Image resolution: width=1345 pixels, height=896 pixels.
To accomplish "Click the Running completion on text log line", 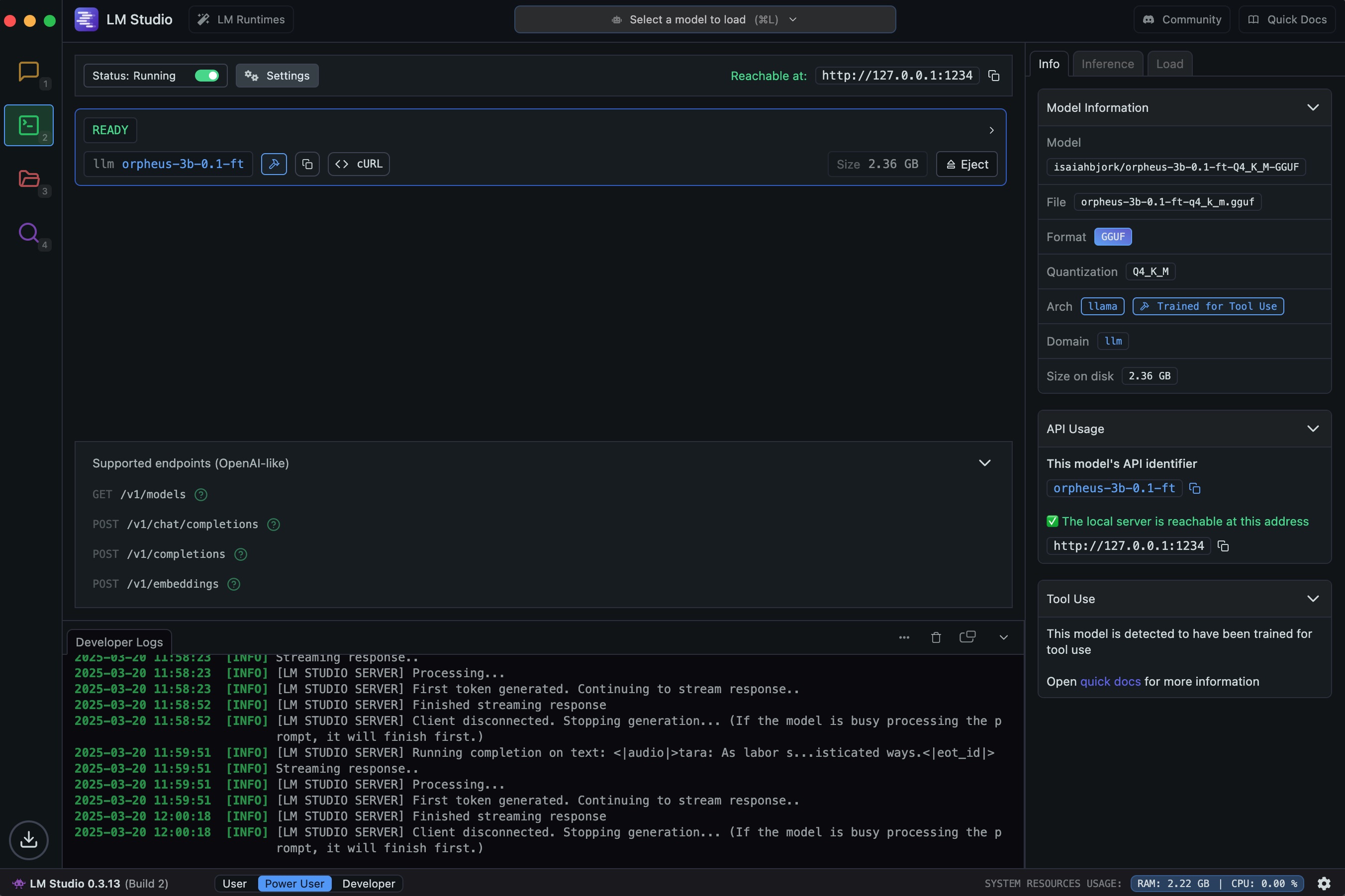I will click(x=534, y=753).
